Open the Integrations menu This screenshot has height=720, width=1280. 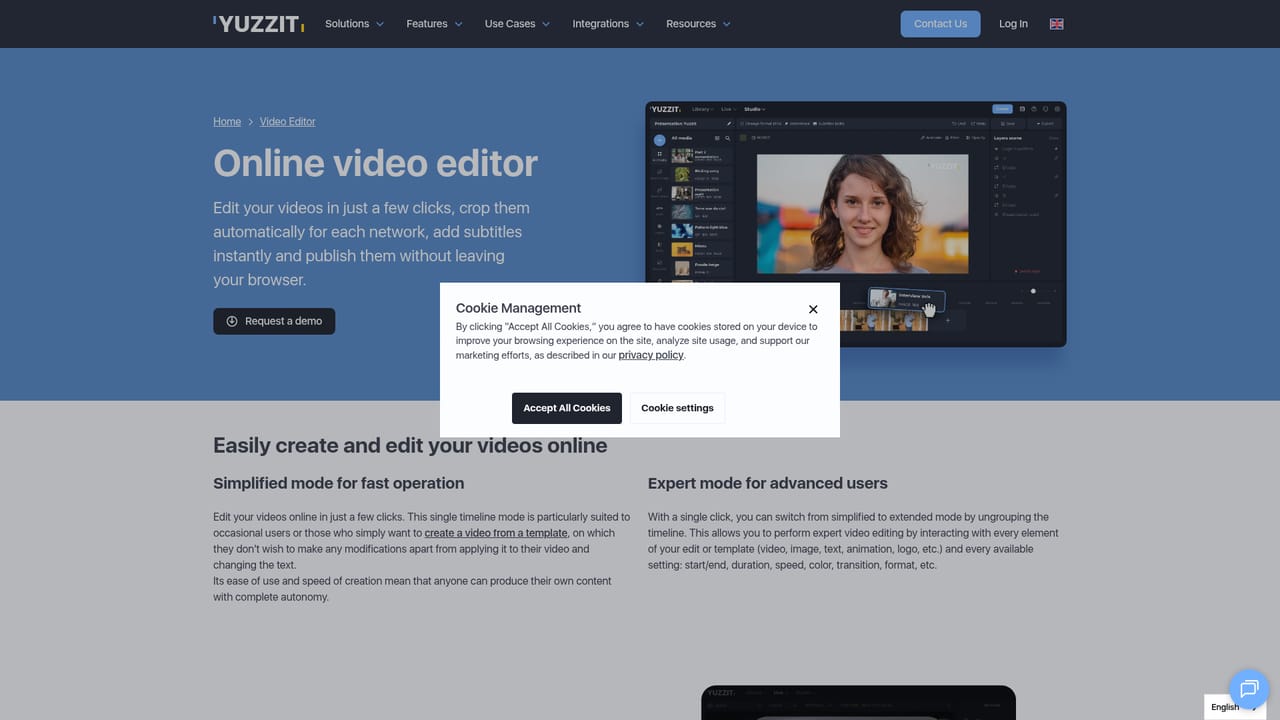pyautogui.click(x=608, y=24)
